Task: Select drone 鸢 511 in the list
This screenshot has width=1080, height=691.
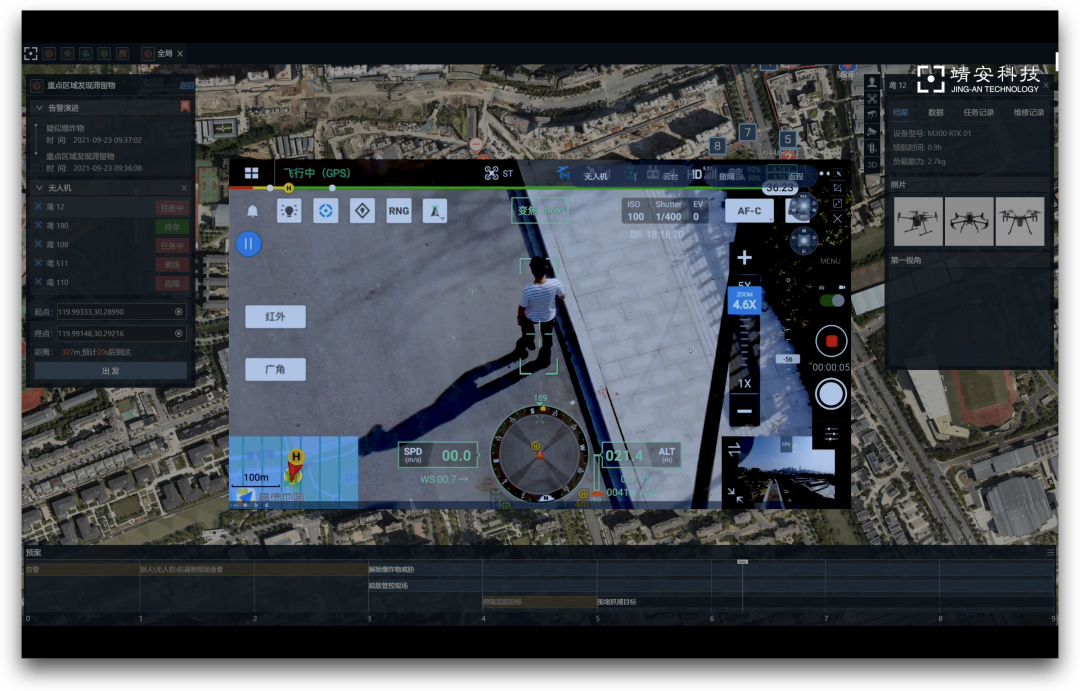Action: coord(110,264)
